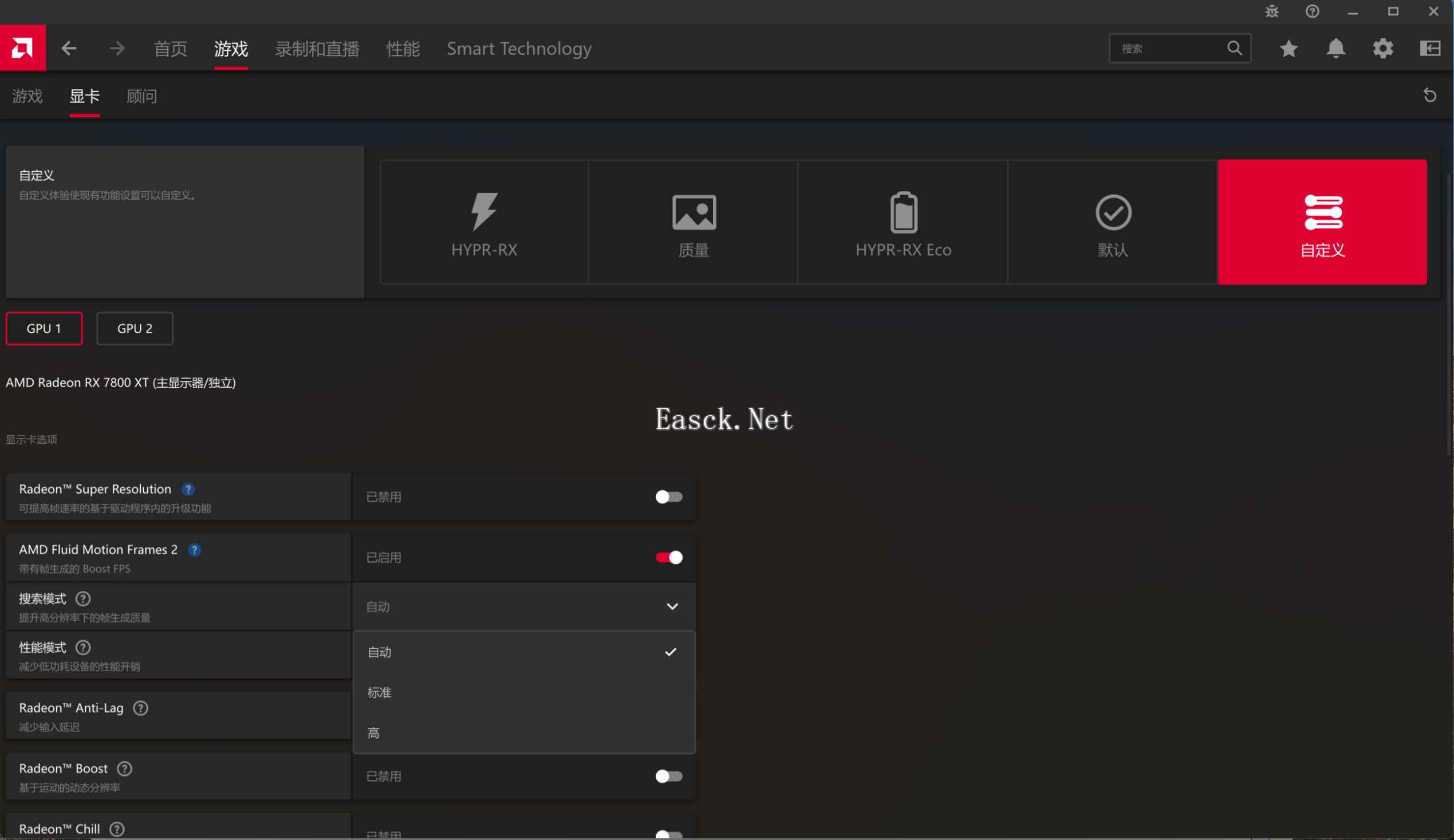Viewport: 1454px width, 840px height.
Task: Switch to the 显卡 sub-tab
Action: (x=84, y=96)
